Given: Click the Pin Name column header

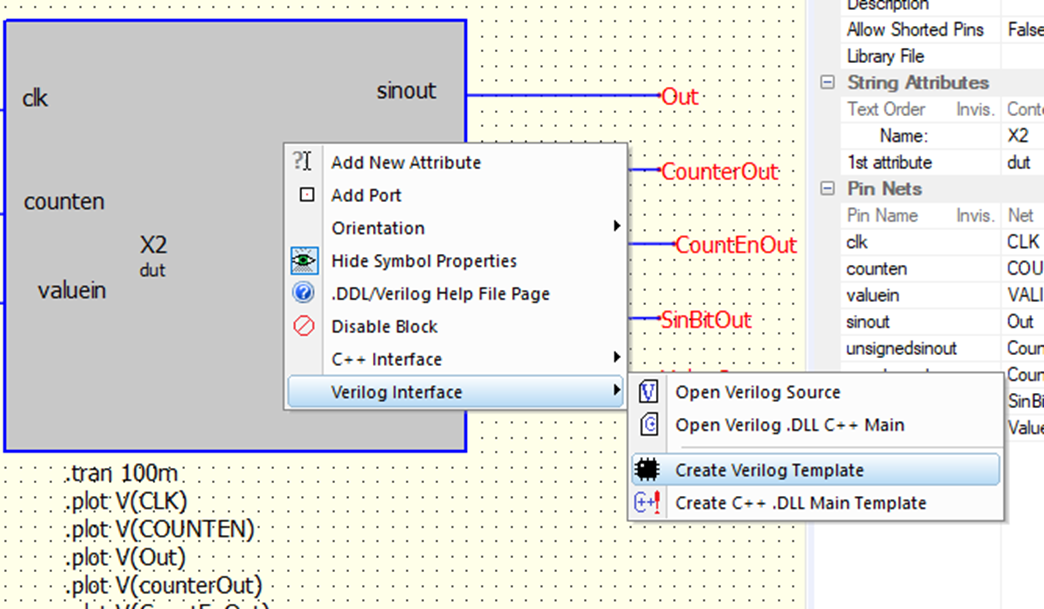Looking at the screenshot, I should pos(882,216).
